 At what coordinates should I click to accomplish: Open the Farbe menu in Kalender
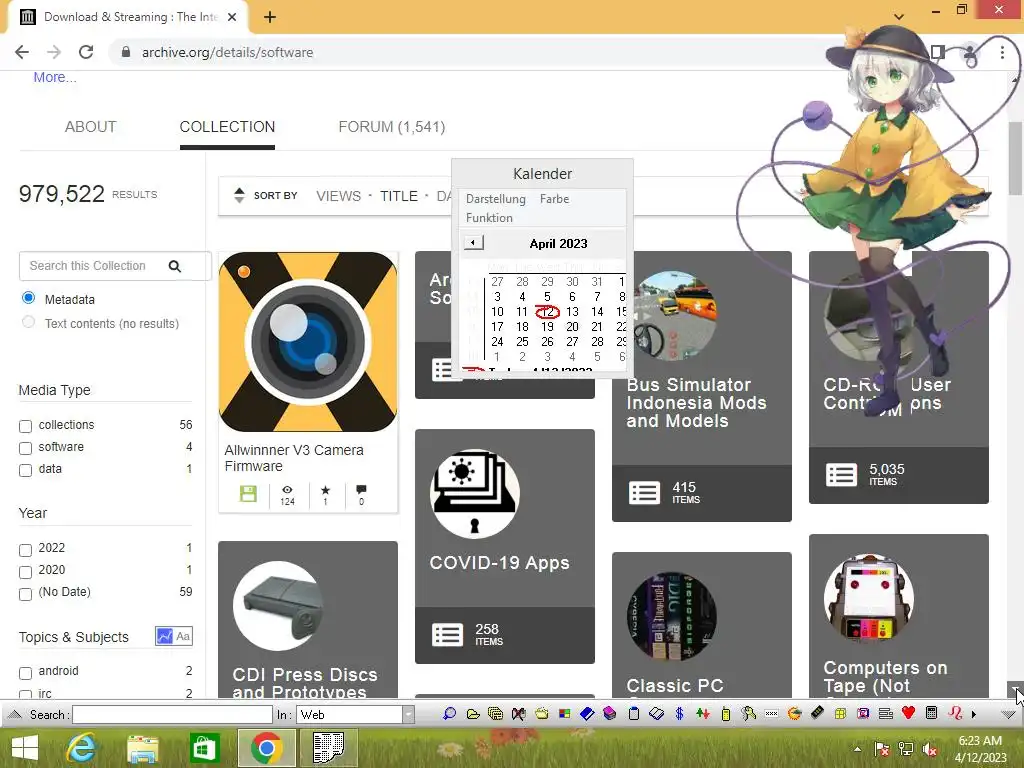(554, 199)
